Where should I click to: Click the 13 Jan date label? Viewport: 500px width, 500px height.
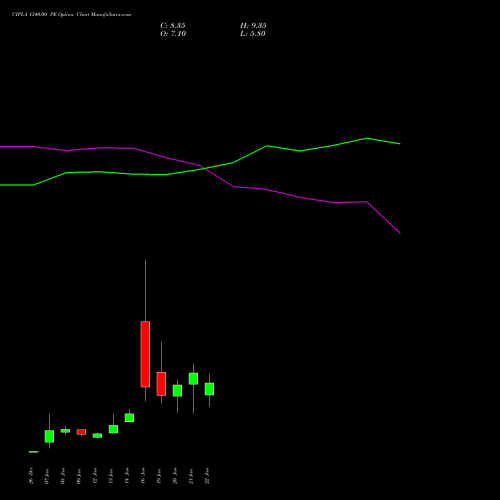click(111, 476)
